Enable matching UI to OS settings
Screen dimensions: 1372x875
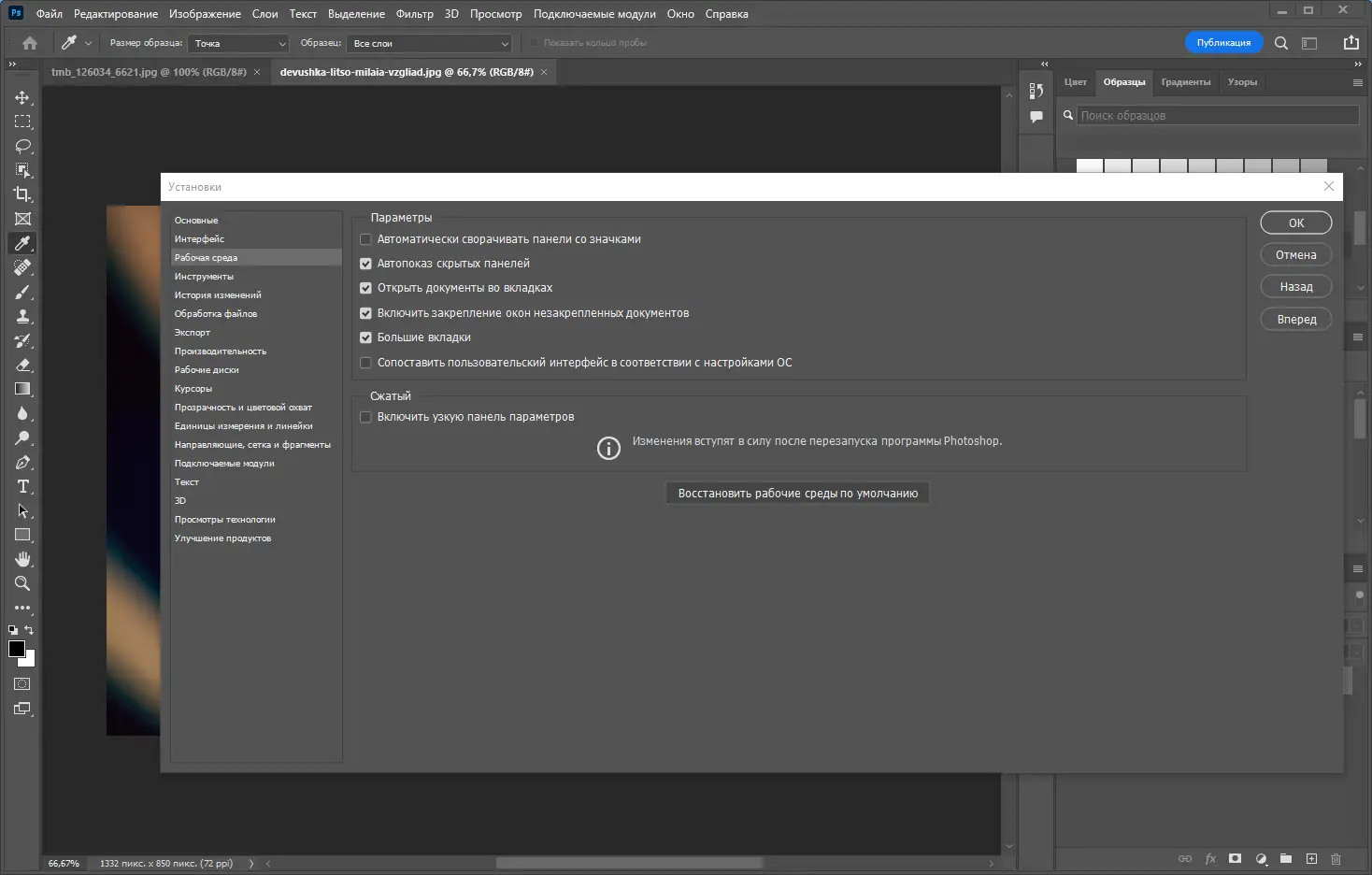pos(365,363)
